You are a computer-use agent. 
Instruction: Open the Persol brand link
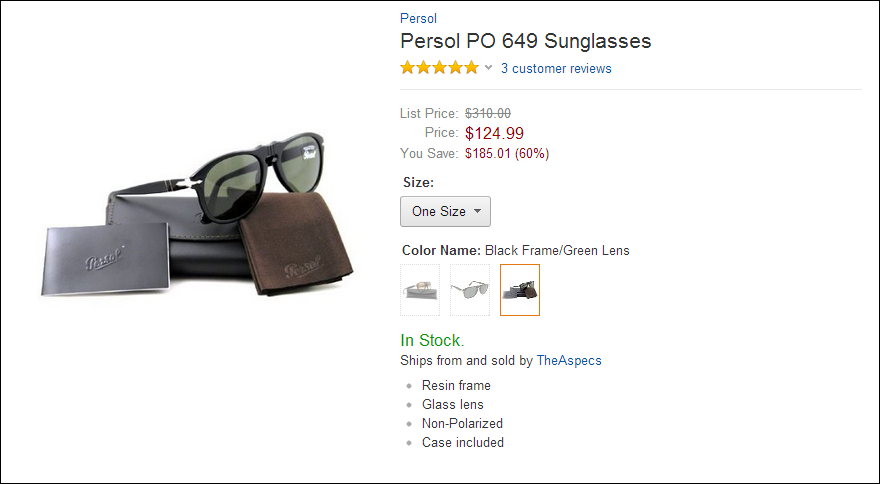tap(418, 18)
